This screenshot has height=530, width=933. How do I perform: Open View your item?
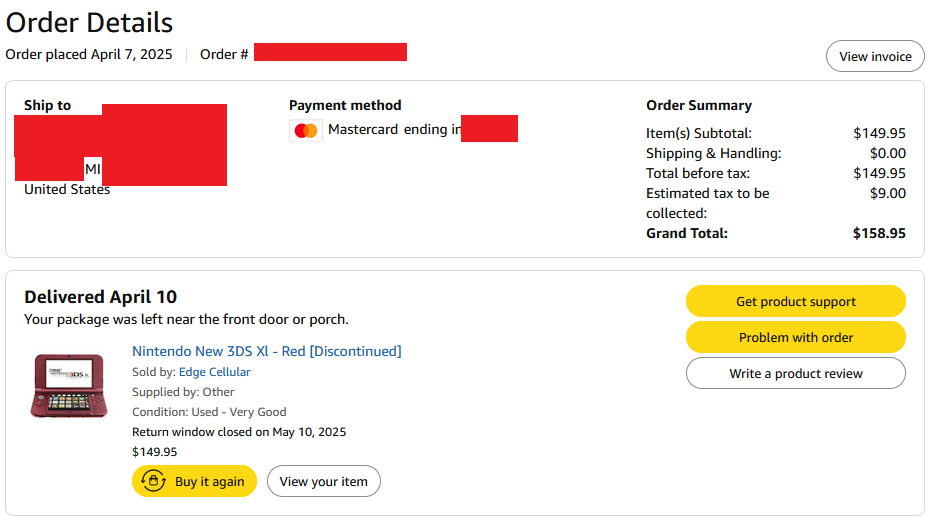(x=324, y=481)
